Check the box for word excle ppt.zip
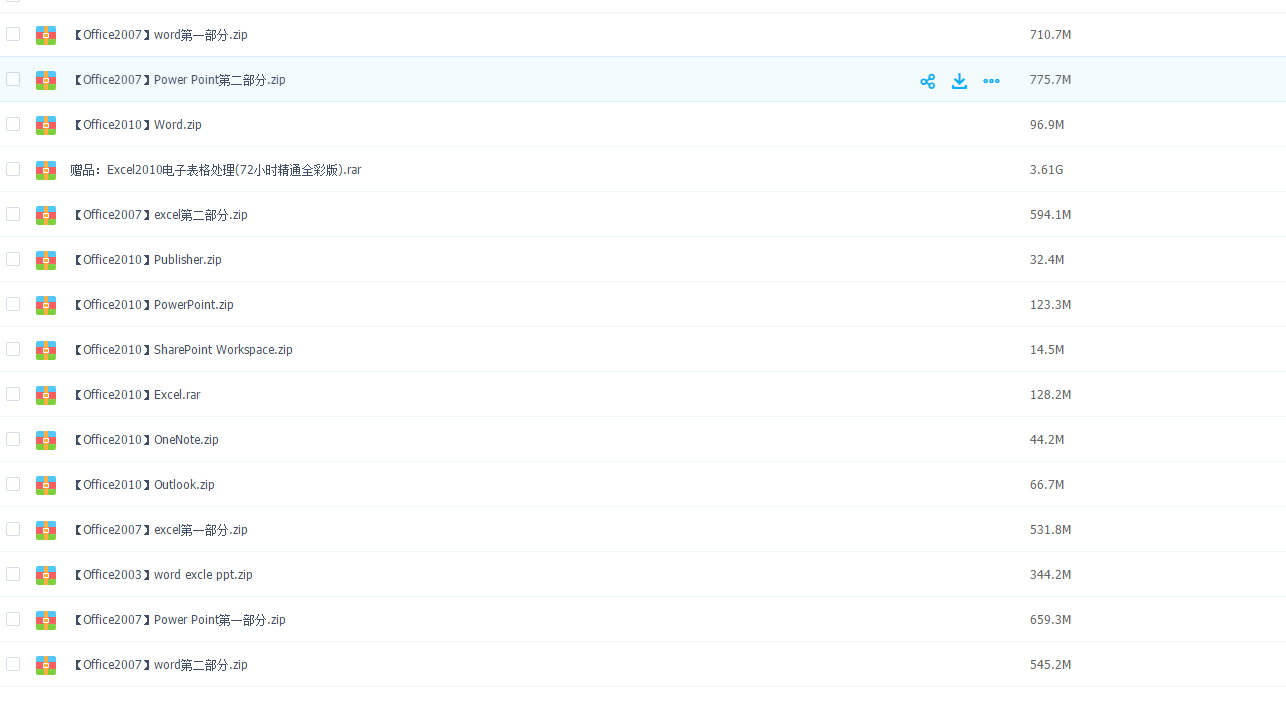 click(x=13, y=574)
